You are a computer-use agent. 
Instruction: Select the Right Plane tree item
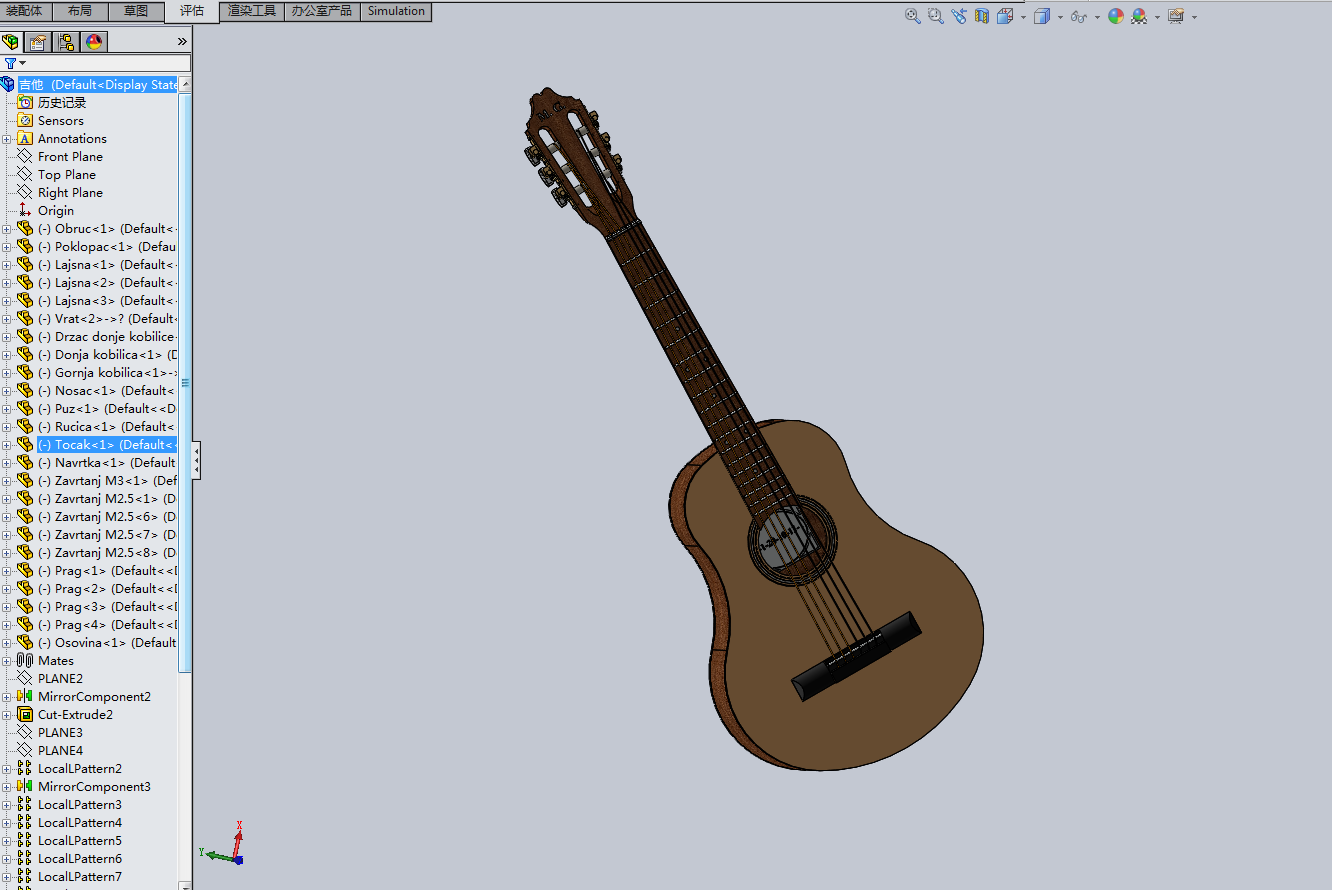(70, 193)
